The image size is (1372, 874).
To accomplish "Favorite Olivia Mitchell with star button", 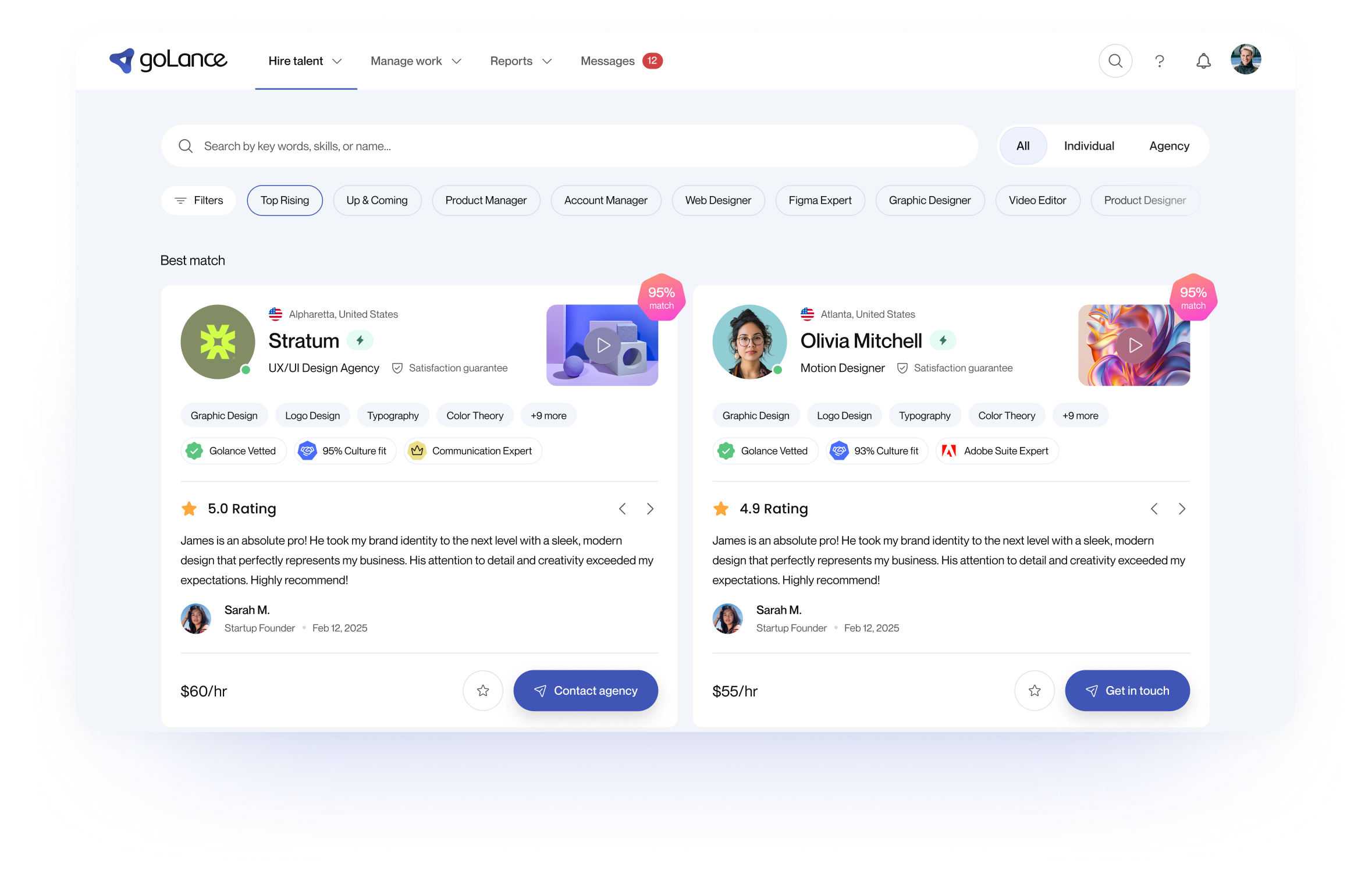I will point(1034,691).
